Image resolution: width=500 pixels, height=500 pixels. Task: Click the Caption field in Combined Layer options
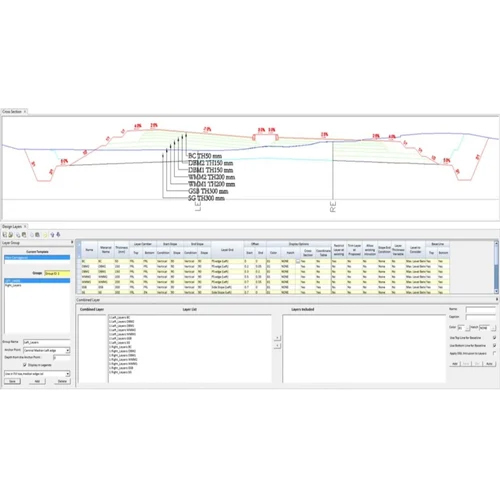pyautogui.click(x=481, y=317)
